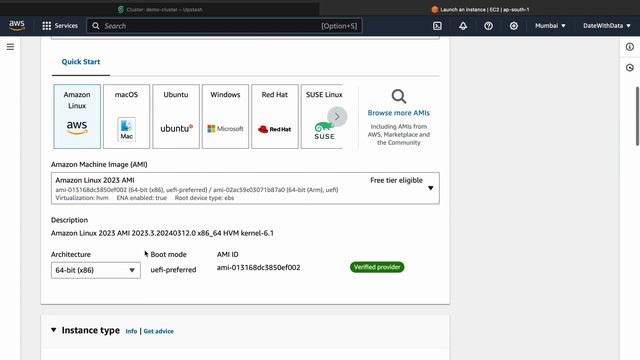Open the Architecture 64-bit (x86) dropdown
Image resolution: width=640 pixels, height=360 pixels.
(96, 270)
